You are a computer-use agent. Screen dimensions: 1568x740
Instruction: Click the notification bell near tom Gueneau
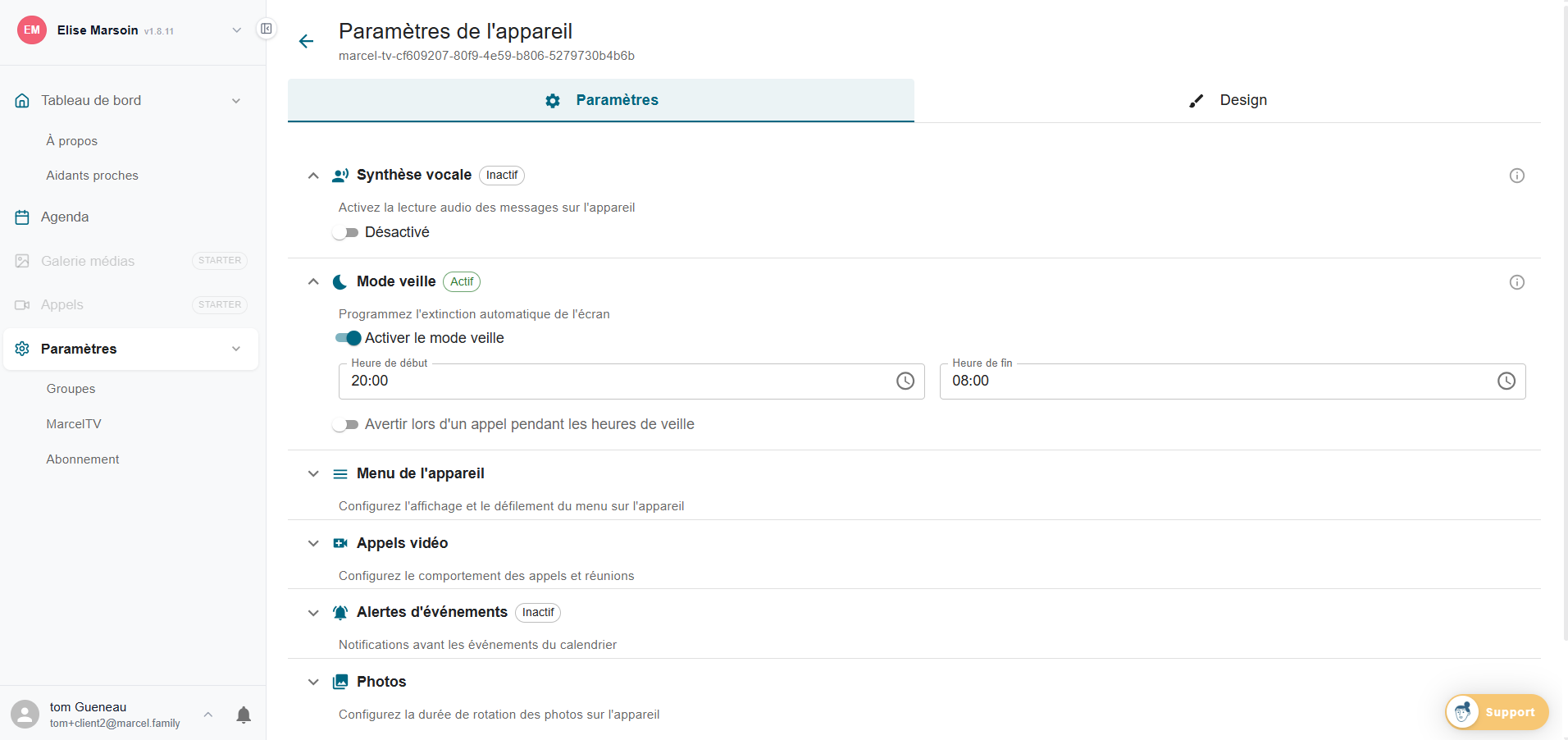[244, 715]
